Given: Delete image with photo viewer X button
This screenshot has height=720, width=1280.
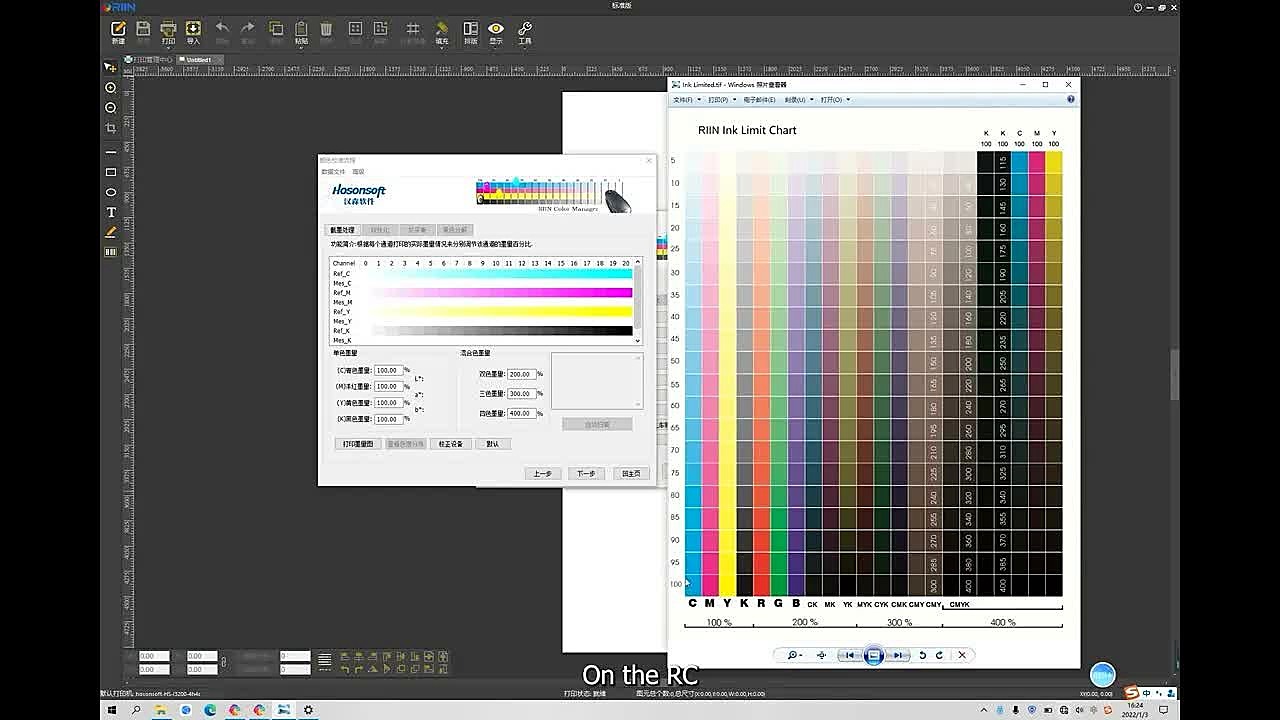Looking at the screenshot, I should point(962,655).
